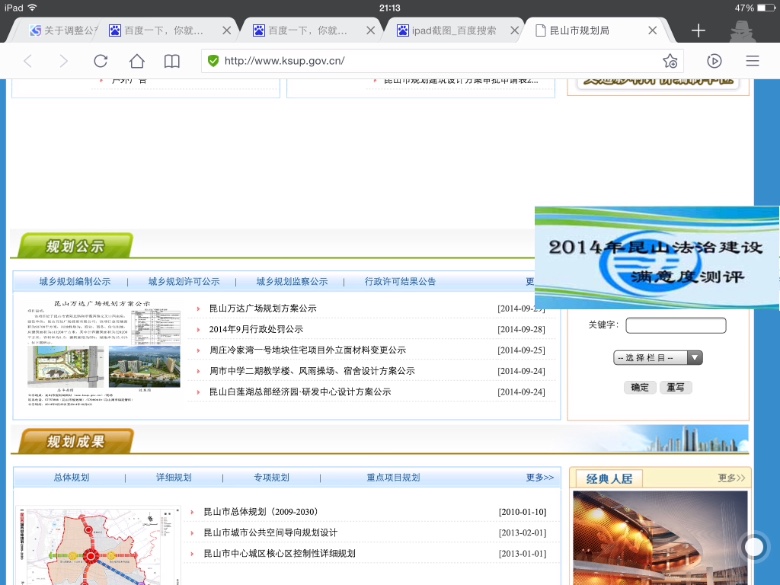Tap the circular play icon in toolbar

click(x=714, y=61)
